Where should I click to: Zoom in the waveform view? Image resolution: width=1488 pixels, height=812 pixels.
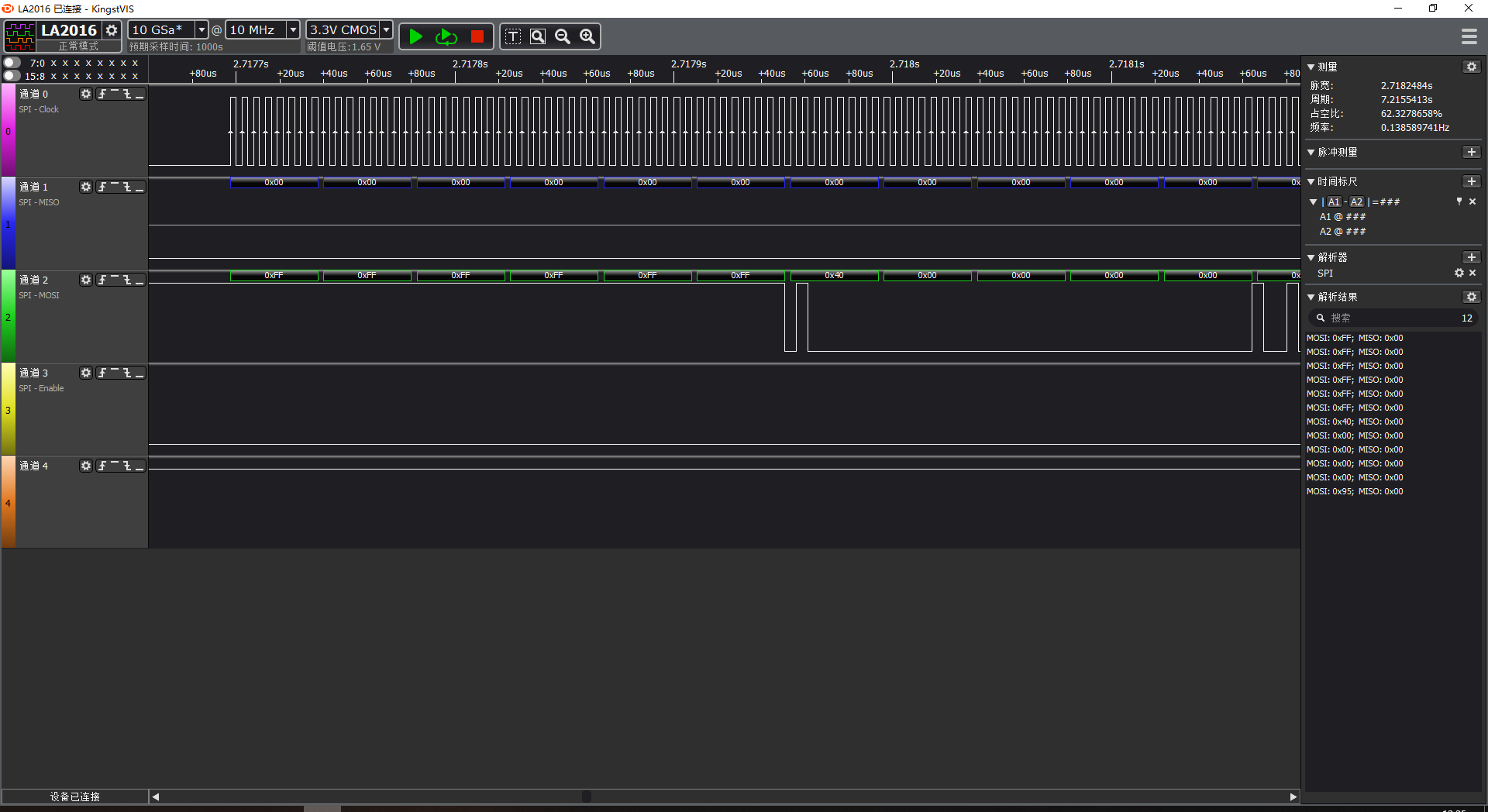click(587, 36)
